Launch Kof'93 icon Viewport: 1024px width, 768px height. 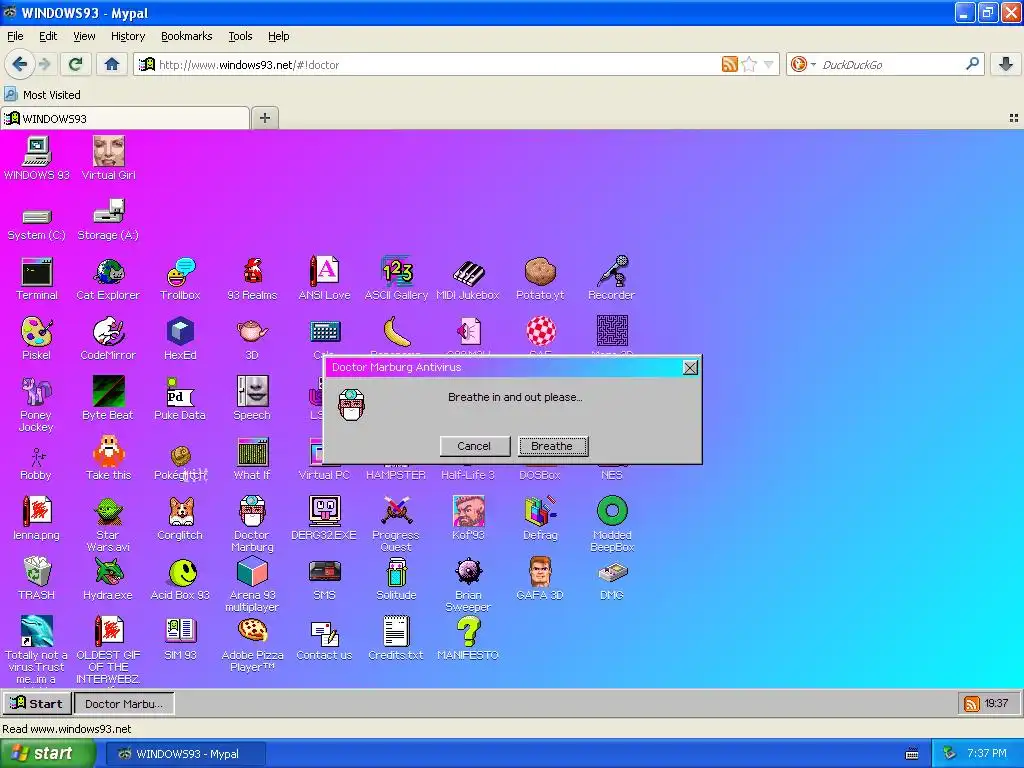pyautogui.click(x=468, y=519)
